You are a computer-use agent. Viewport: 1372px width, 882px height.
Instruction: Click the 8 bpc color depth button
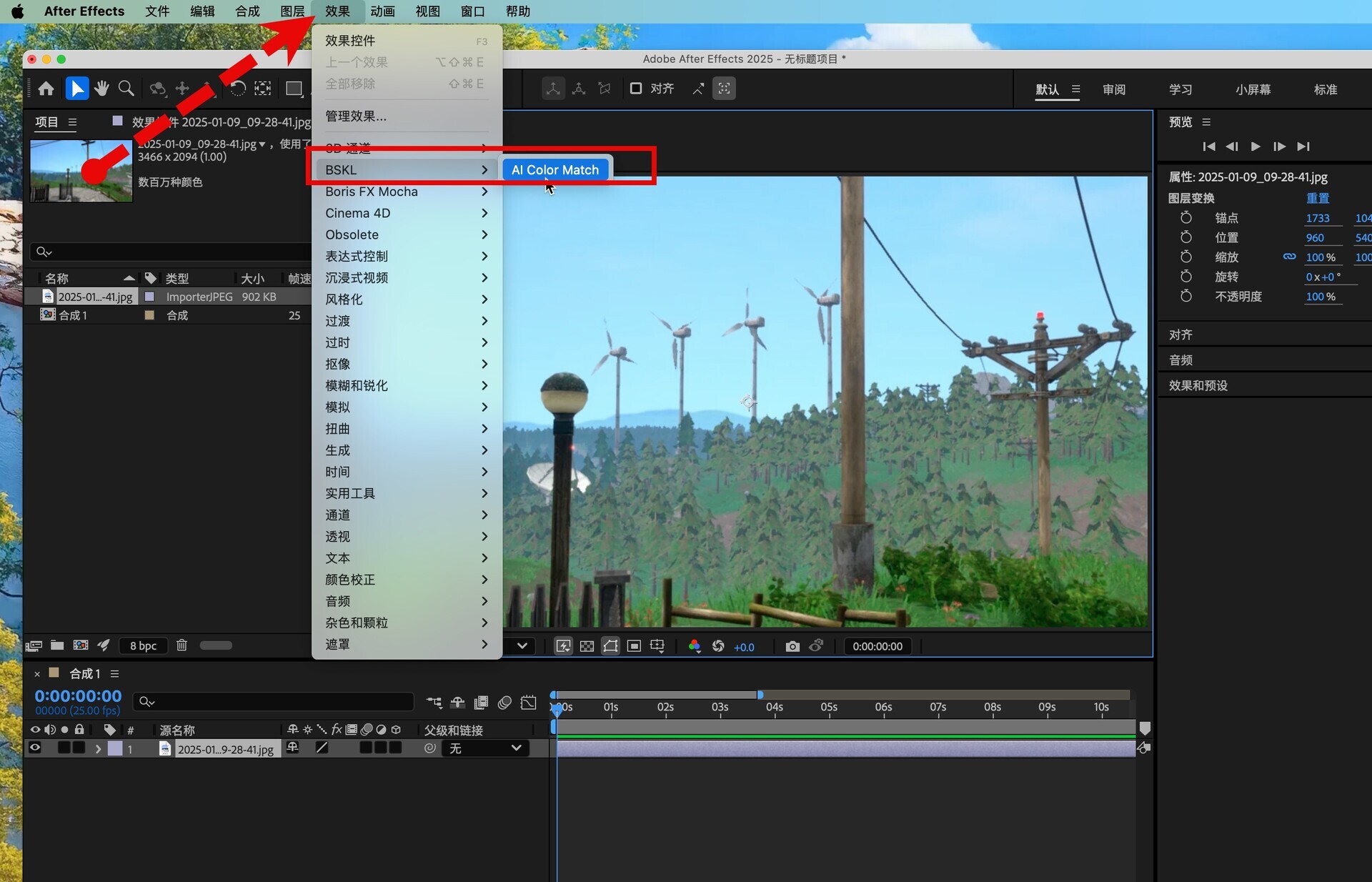[143, 645]
